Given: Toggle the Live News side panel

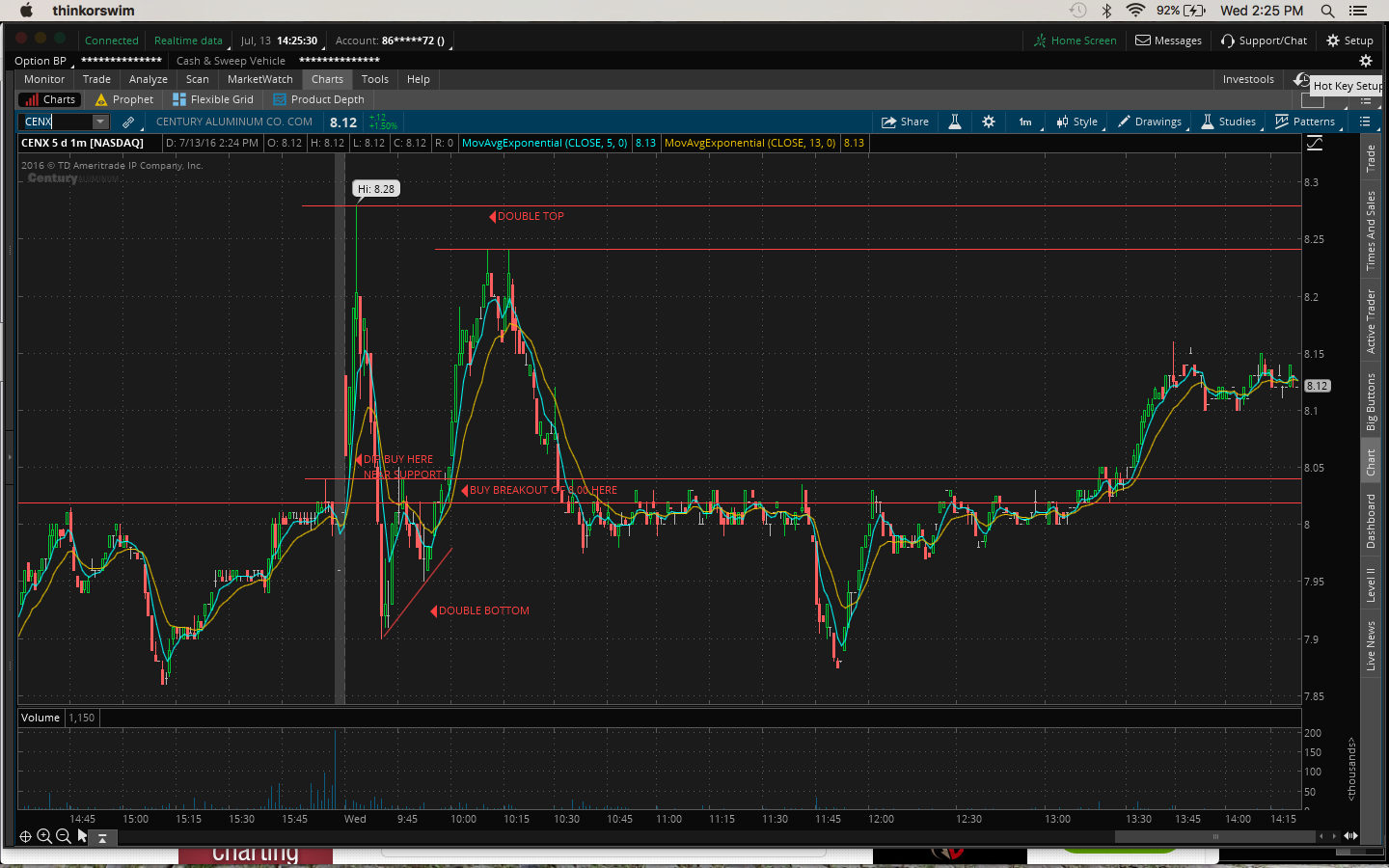Looking at the screenshot, I should 1371,645.
